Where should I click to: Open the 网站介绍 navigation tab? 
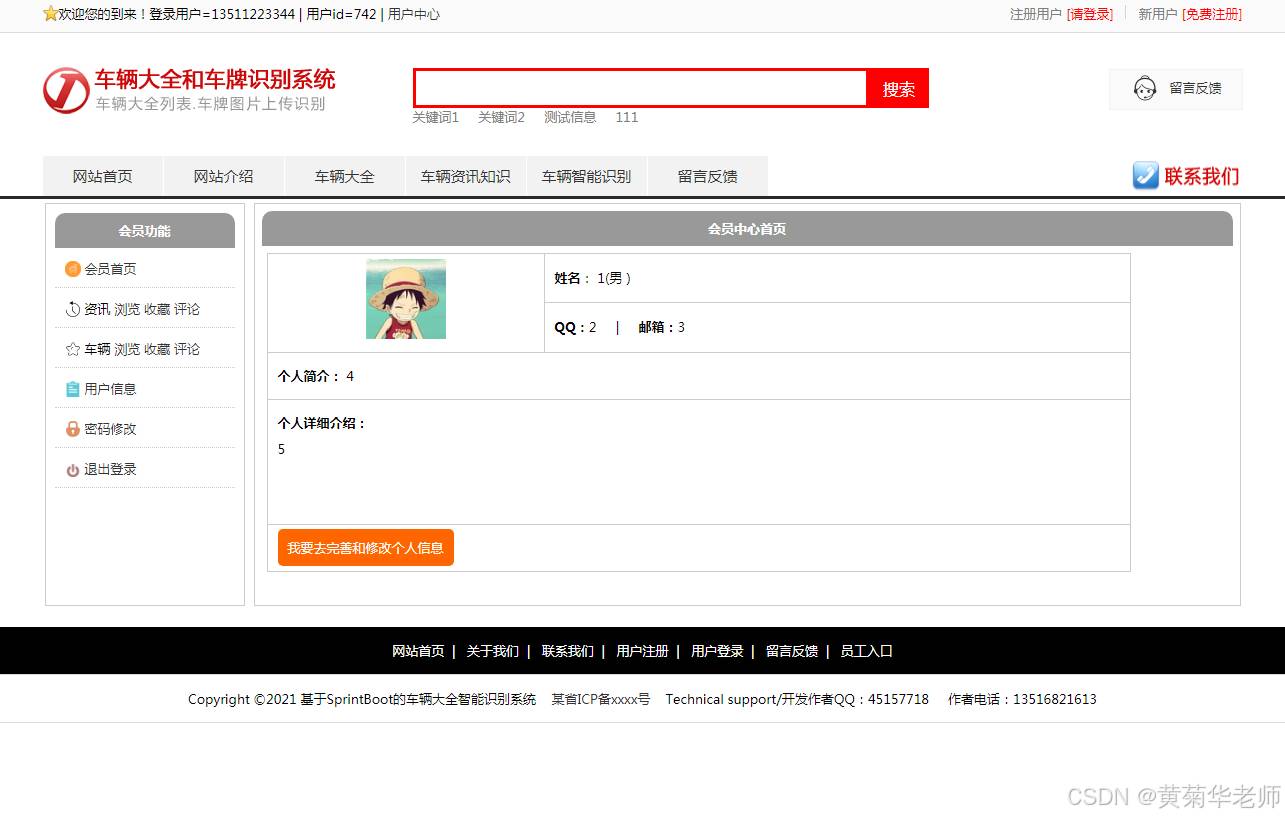pos(223,176)
